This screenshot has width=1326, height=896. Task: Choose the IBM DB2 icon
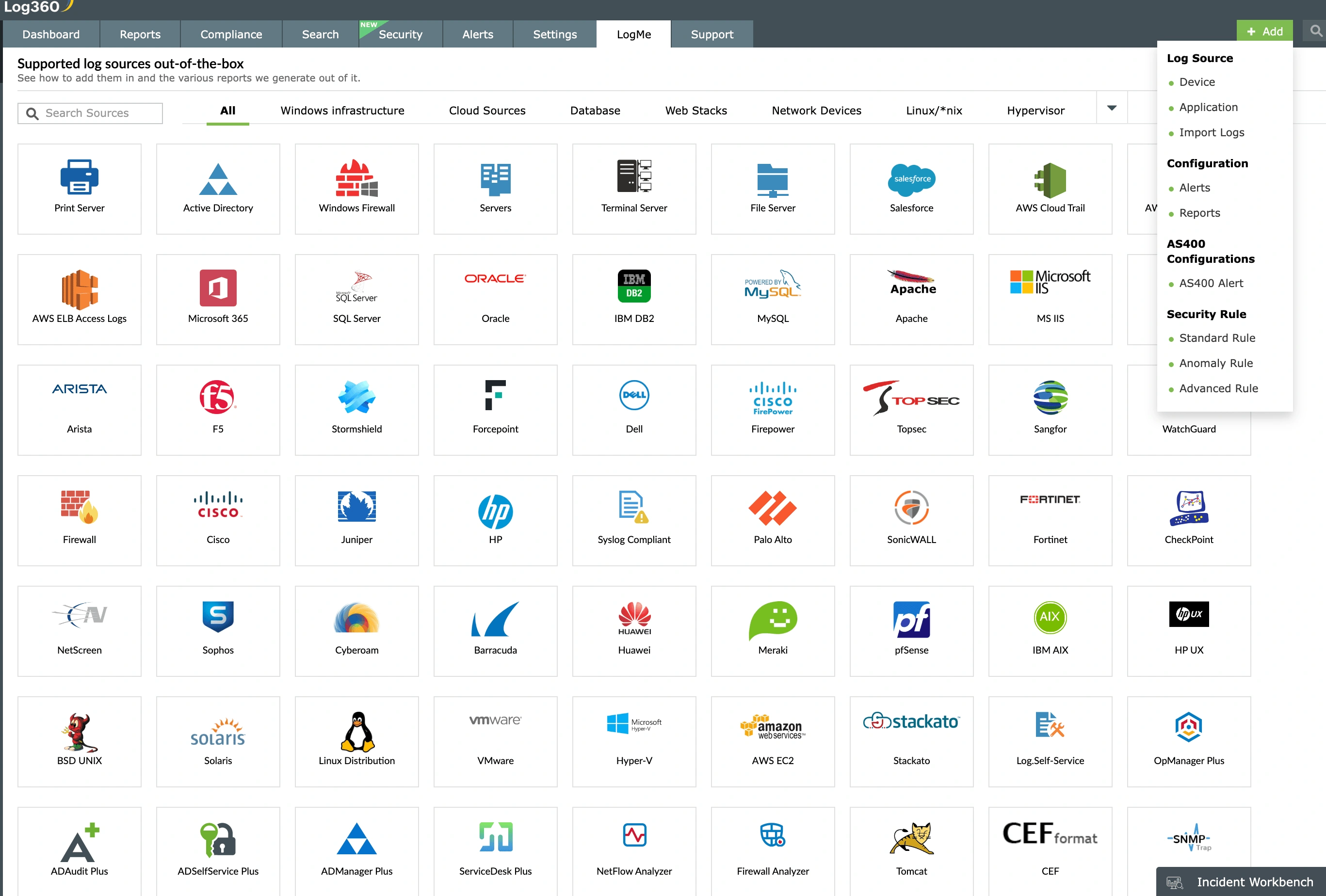634,287
